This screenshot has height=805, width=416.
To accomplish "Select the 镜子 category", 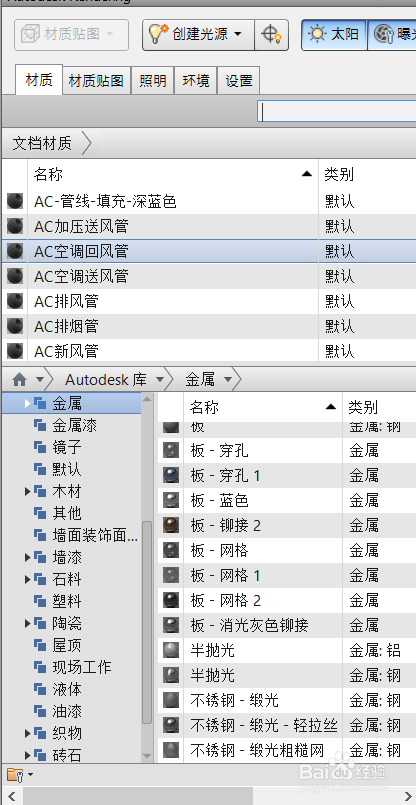I will (x=67, y=448).
